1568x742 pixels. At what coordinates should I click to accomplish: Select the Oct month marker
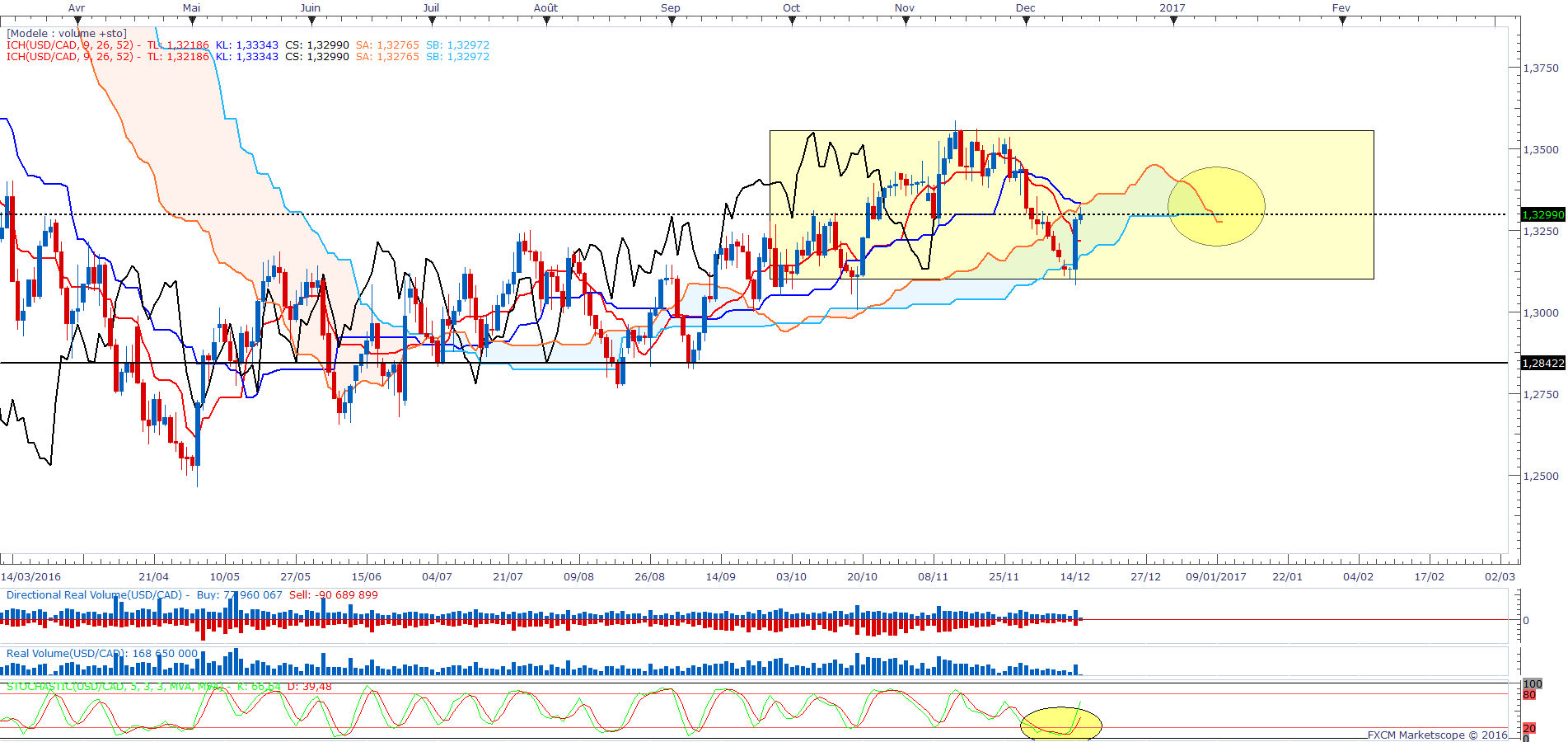coord(791,8)
